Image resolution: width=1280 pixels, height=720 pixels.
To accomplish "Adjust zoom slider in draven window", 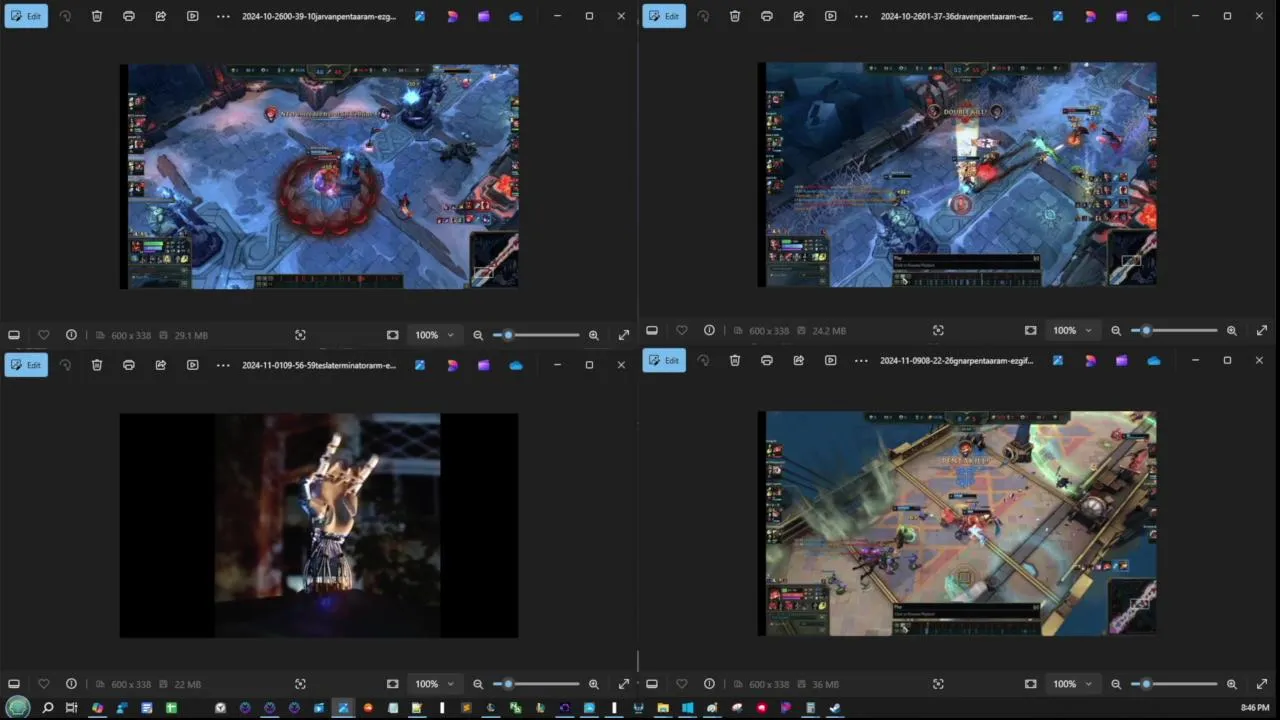I will click(x=1174, y=330).
